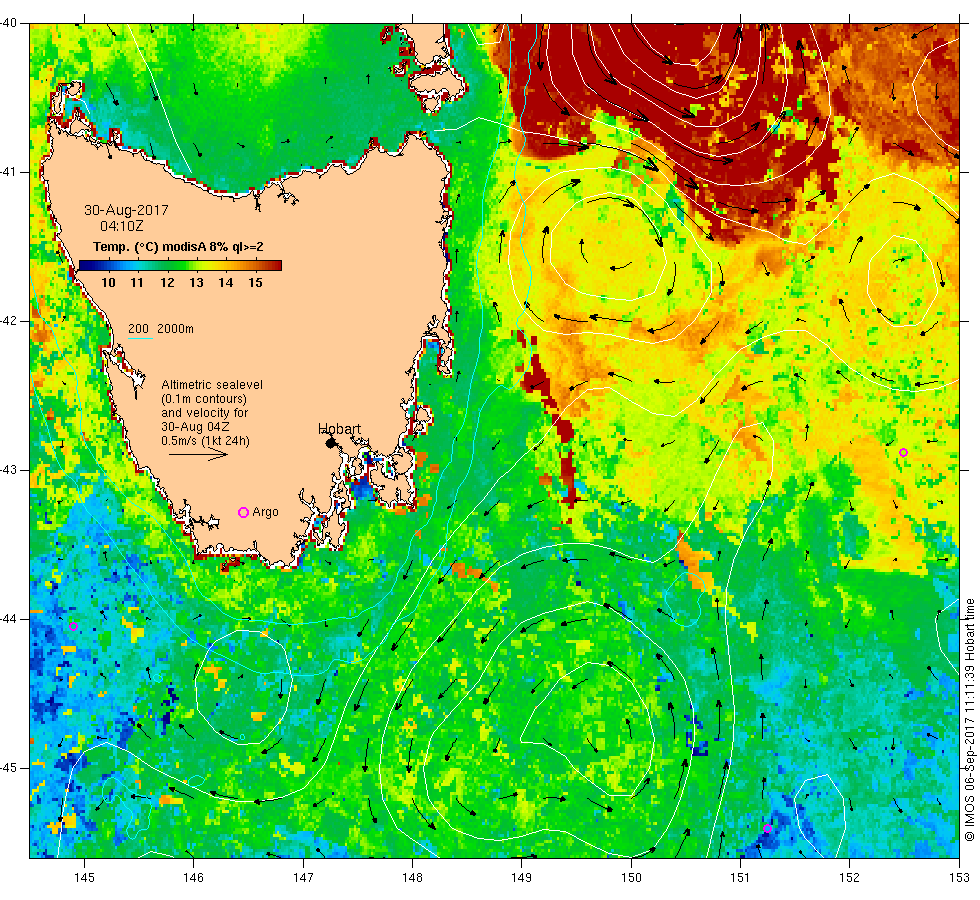Click the longitude 145 axis label
Image resolution: width=980 pixels, height=900 pixels.
click(x=84, y=878)
